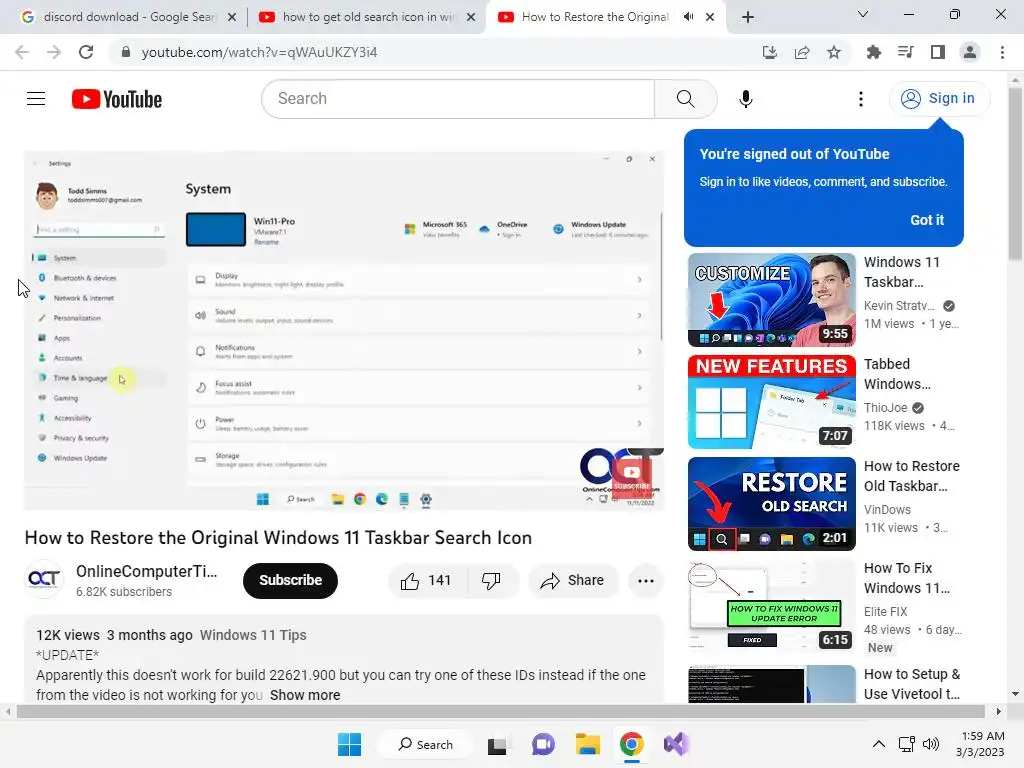Click taskbar Search box
This screenshot has width=1024, height=768.
tap(425, 744)
